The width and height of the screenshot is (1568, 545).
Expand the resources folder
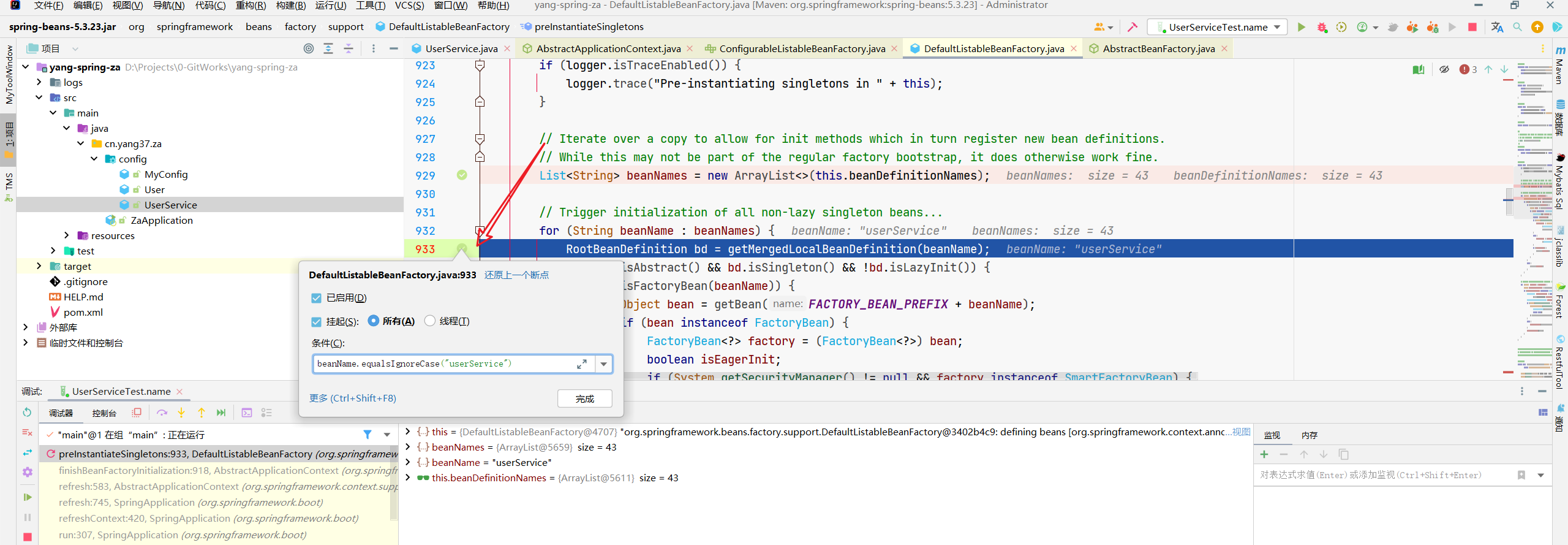coord(67,235)
